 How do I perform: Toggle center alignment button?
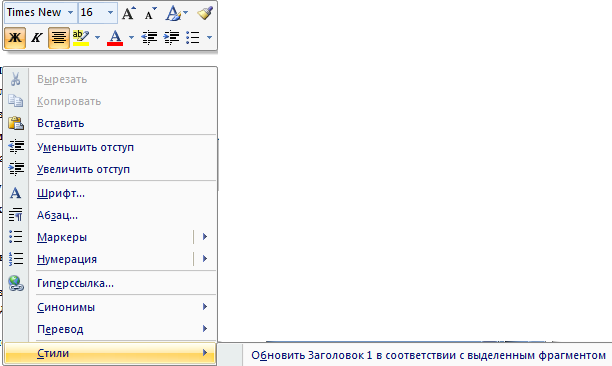59,37
